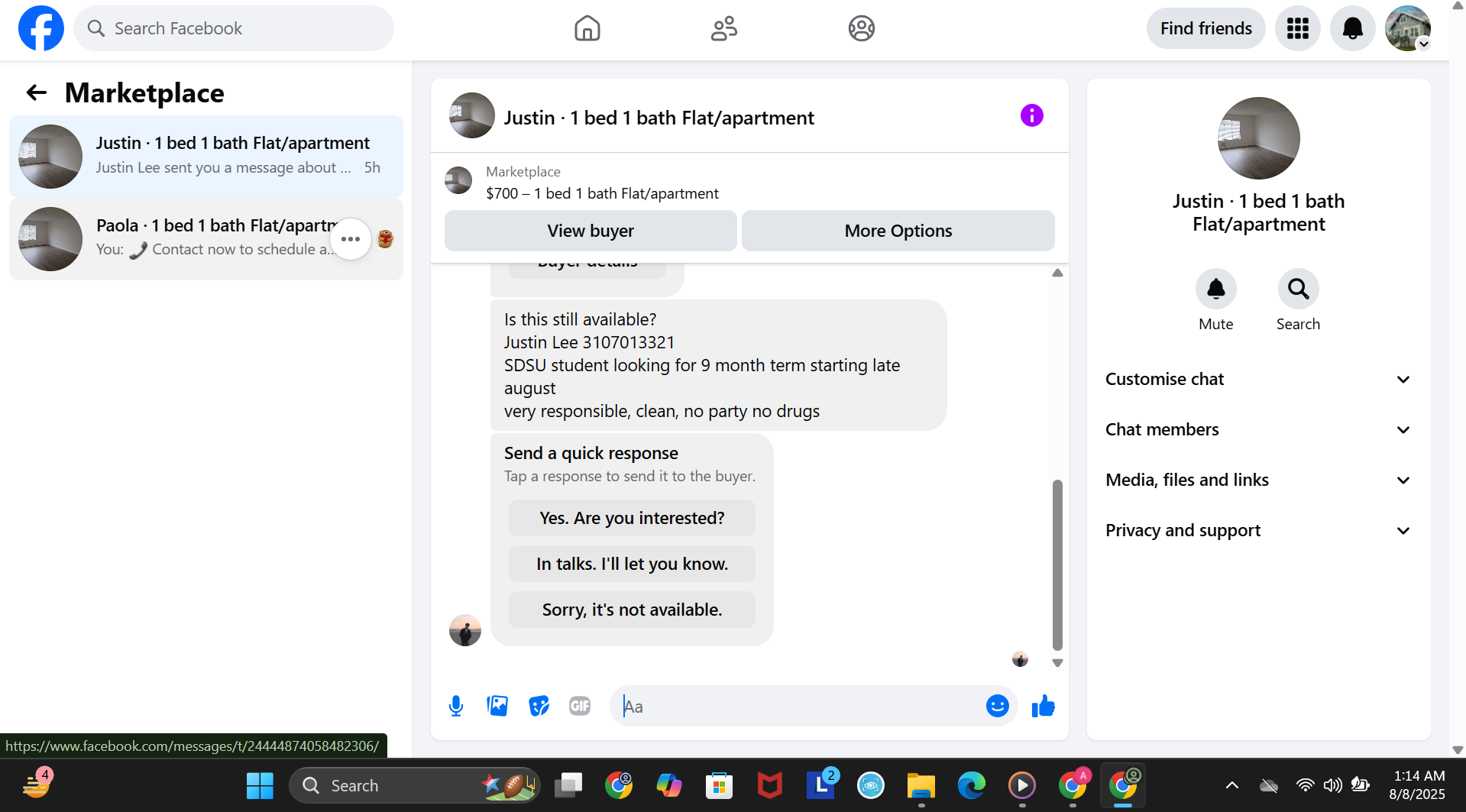Open Windows Start menu

coord(260,785)
